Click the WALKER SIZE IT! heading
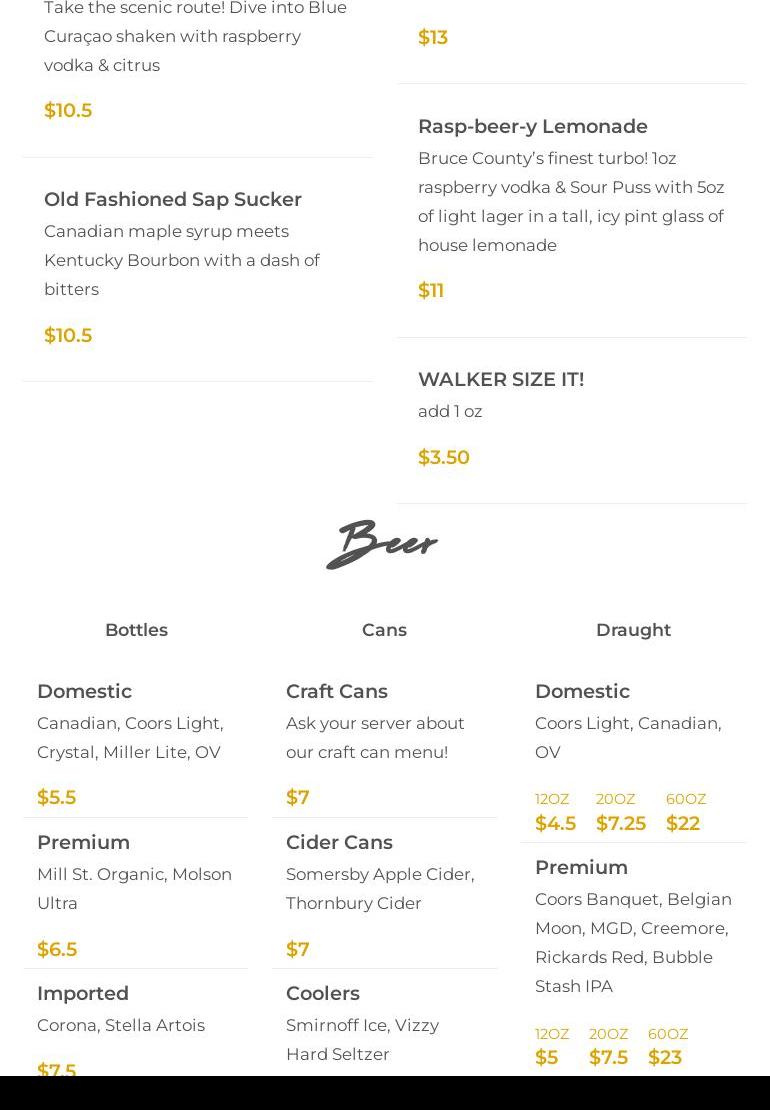Screen dimensions: 770x1110 pos(501,379)
